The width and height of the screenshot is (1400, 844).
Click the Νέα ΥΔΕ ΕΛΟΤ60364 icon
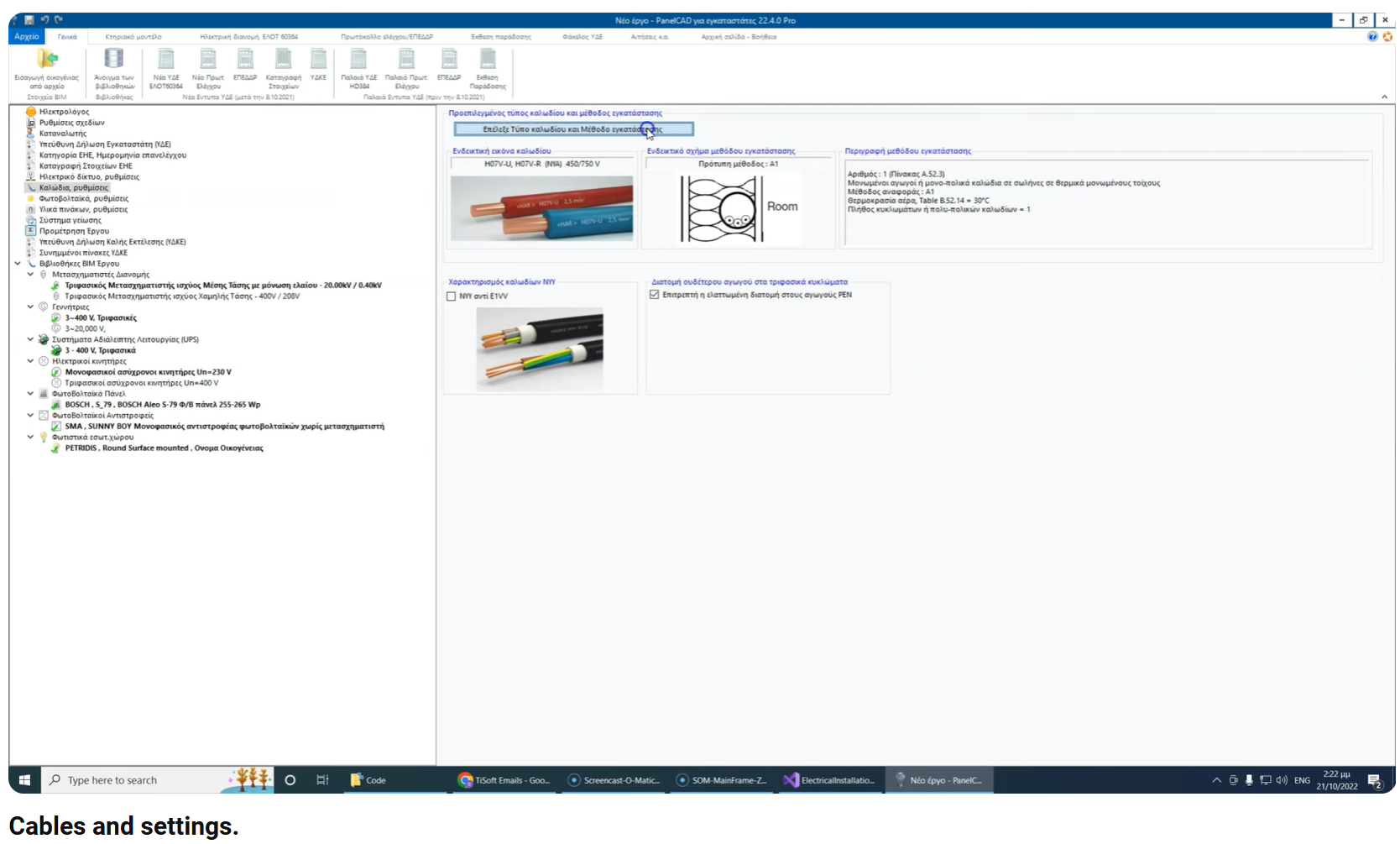[165, 69]
